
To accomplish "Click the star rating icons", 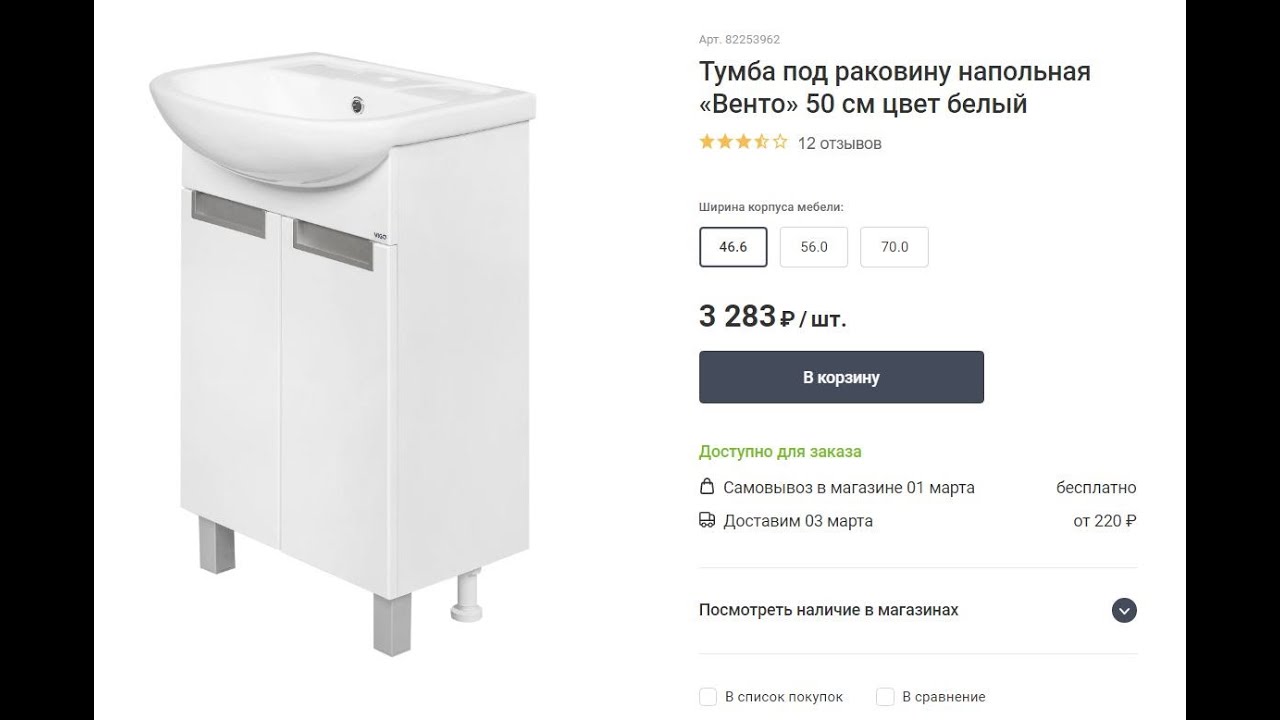I will [743, 142].
